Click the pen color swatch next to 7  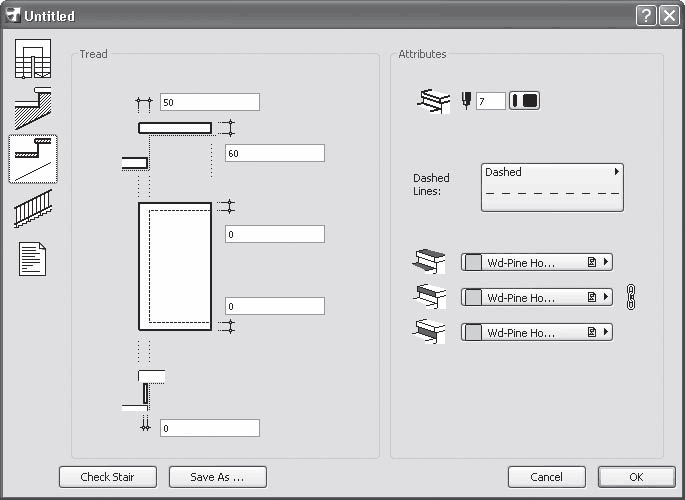click(x=525, y=101)
